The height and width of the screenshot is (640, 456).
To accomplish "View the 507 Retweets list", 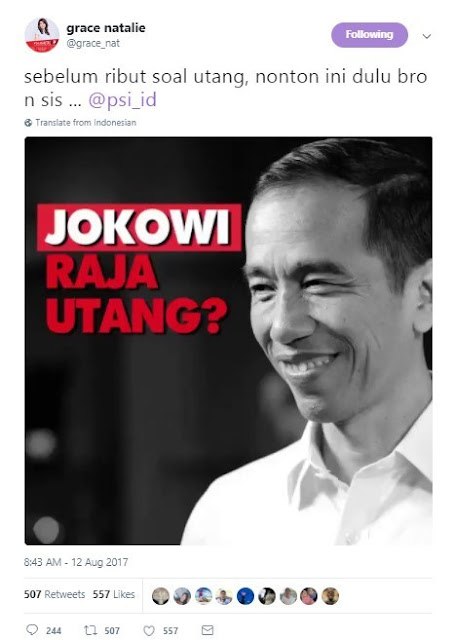I will coord(54,594).
